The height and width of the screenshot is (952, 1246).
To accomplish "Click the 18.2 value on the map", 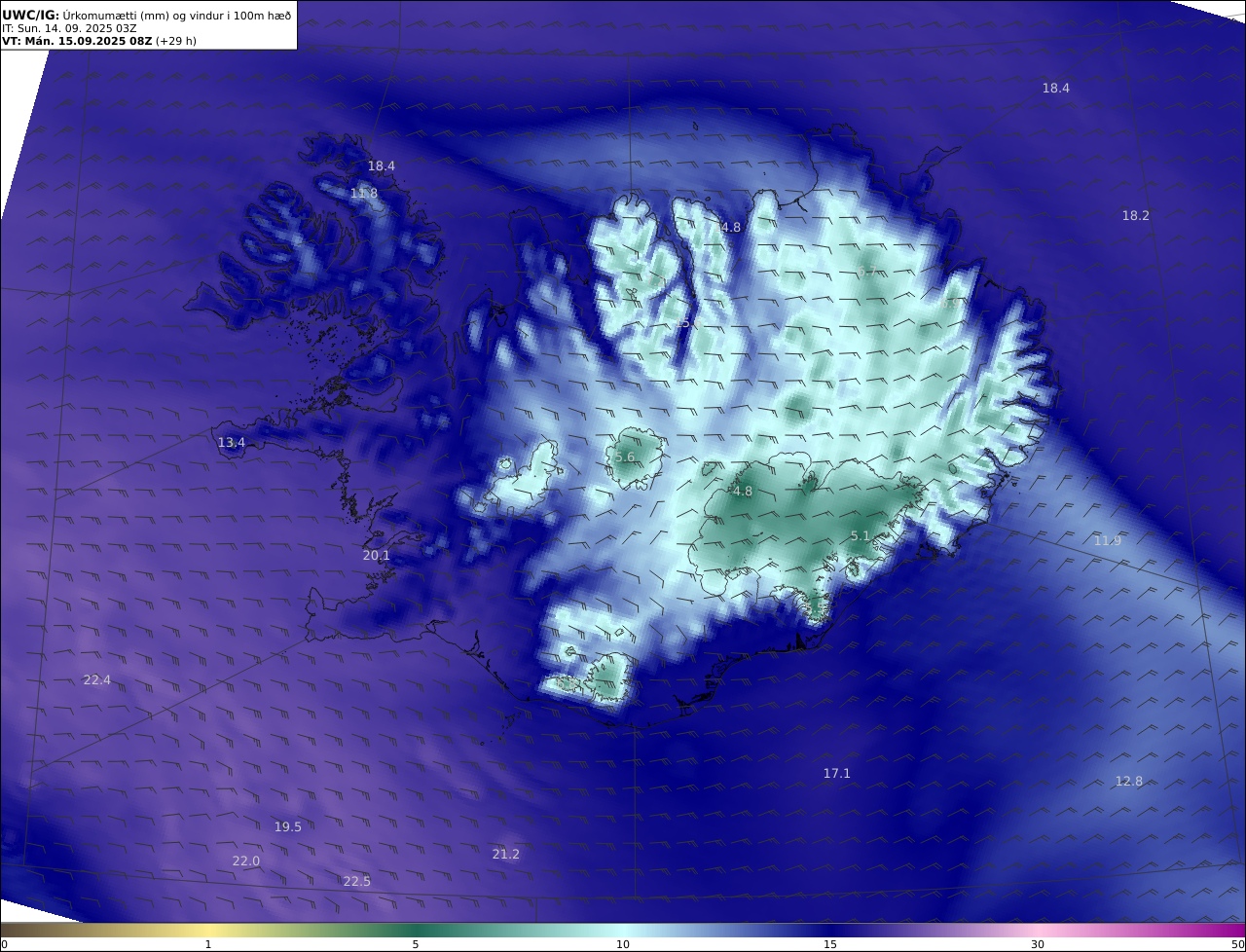I will [x=1136, y=216].
